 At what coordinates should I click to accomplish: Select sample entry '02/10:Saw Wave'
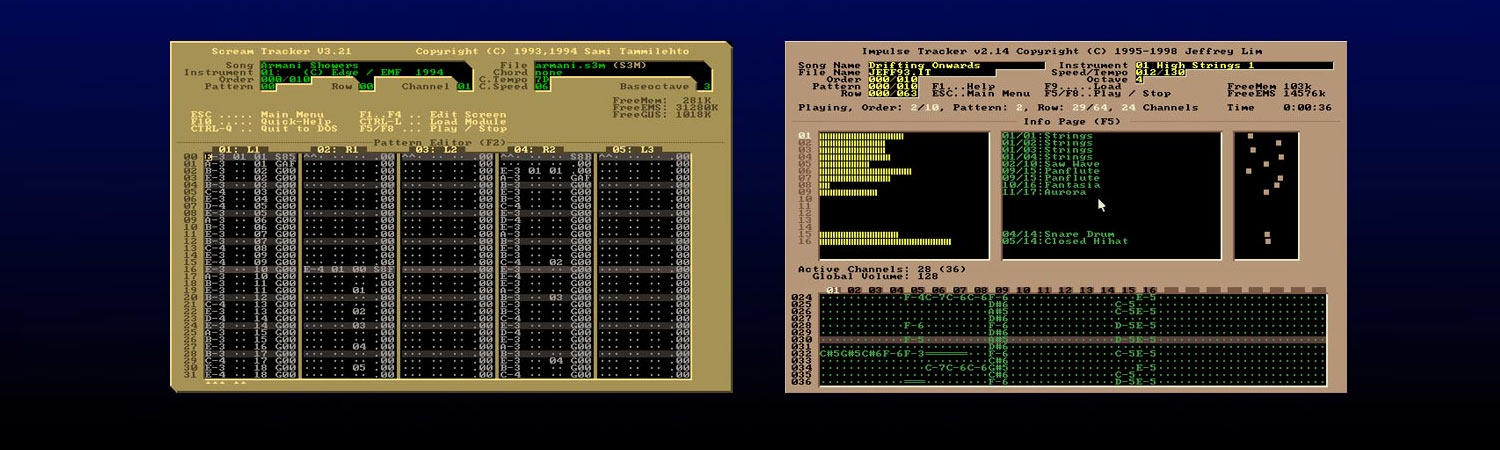pyautogui.click(x=1051, y=164)
